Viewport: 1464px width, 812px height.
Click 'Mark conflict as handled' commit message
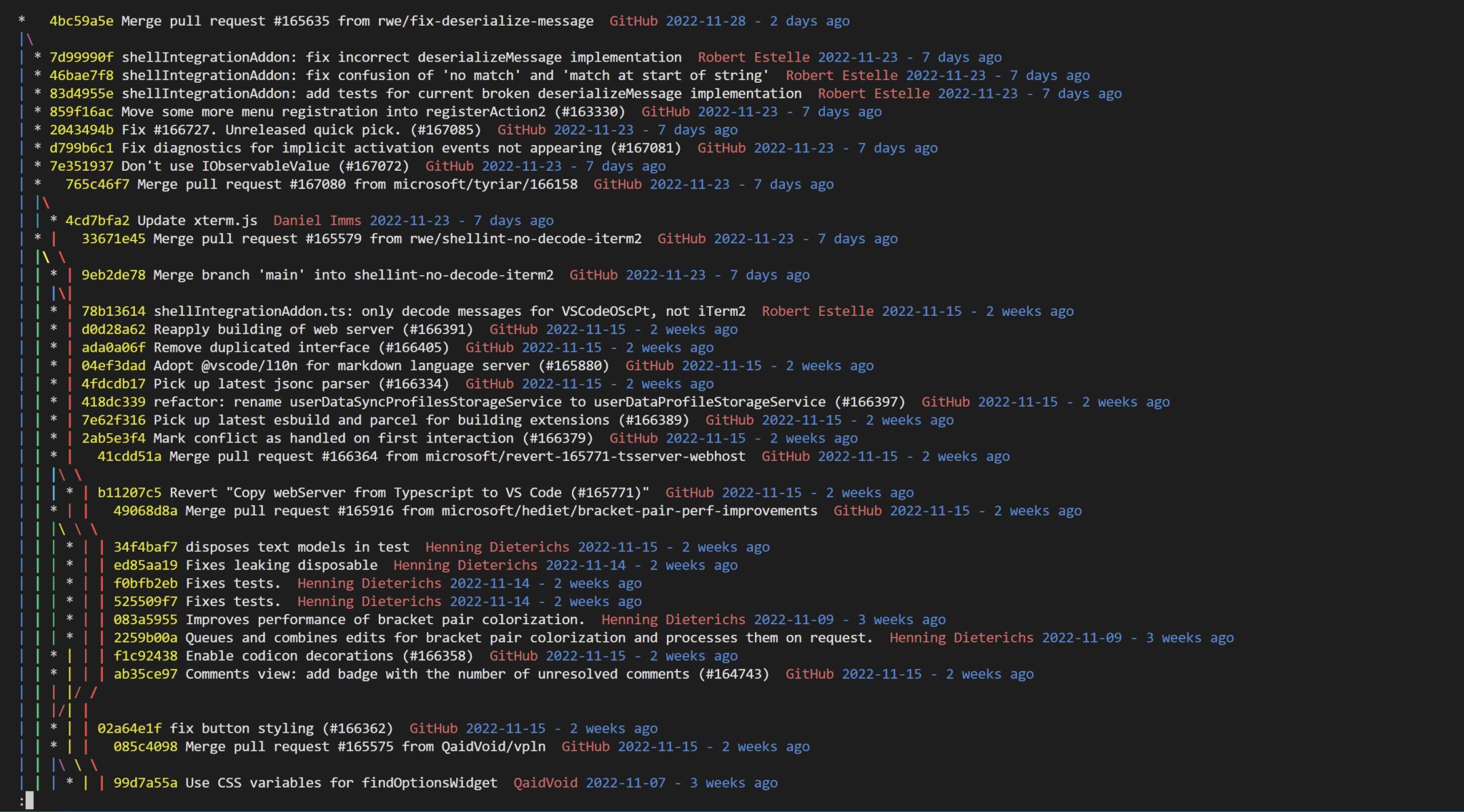pyautogui.click(x=373, y=438)
